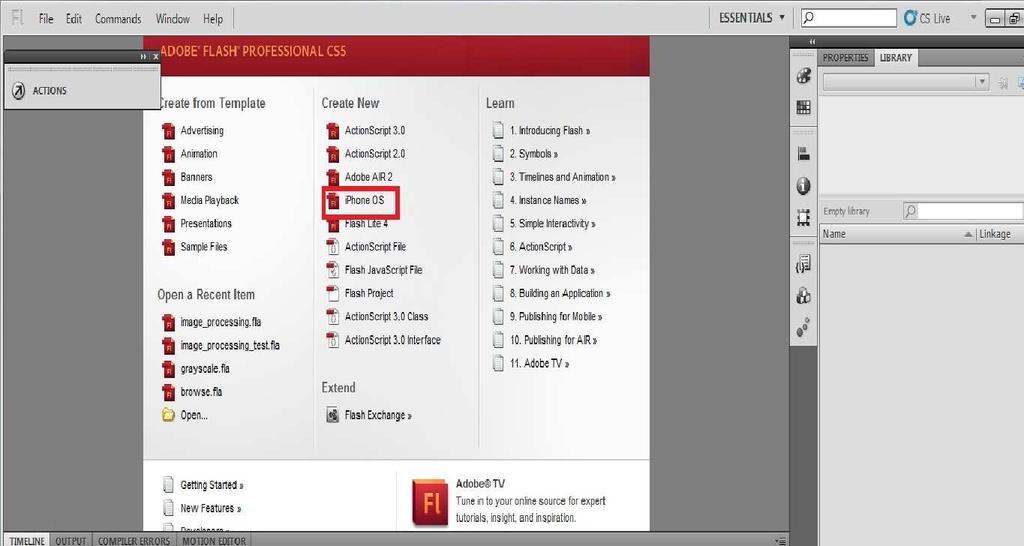Open the Motion Presets panel icon
This screenshot has width=1024, height=546.
pos(804,327)
